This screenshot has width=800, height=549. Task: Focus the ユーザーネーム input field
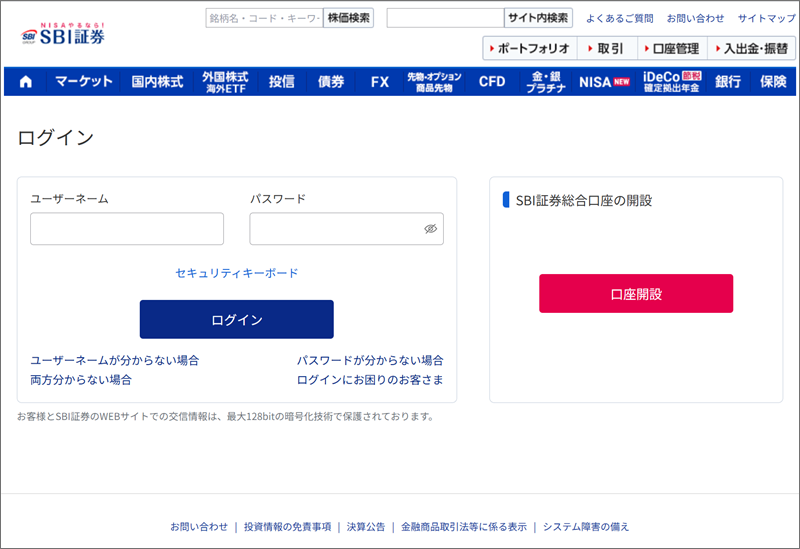[x=127, y=229]
